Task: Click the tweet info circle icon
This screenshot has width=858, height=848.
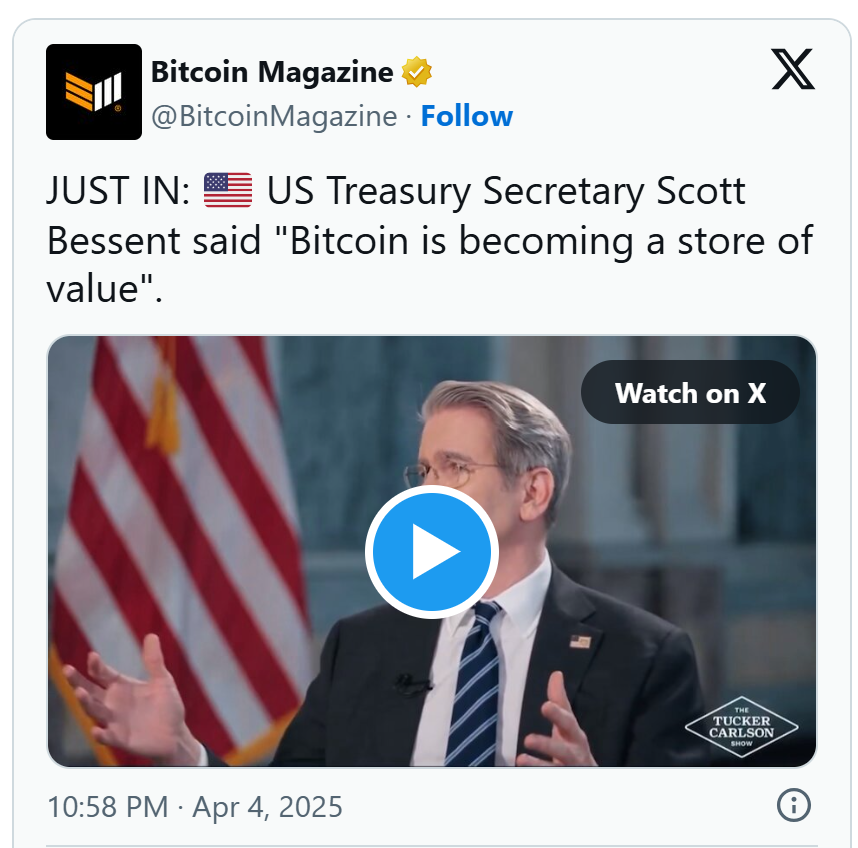Action: pos(793,805)
